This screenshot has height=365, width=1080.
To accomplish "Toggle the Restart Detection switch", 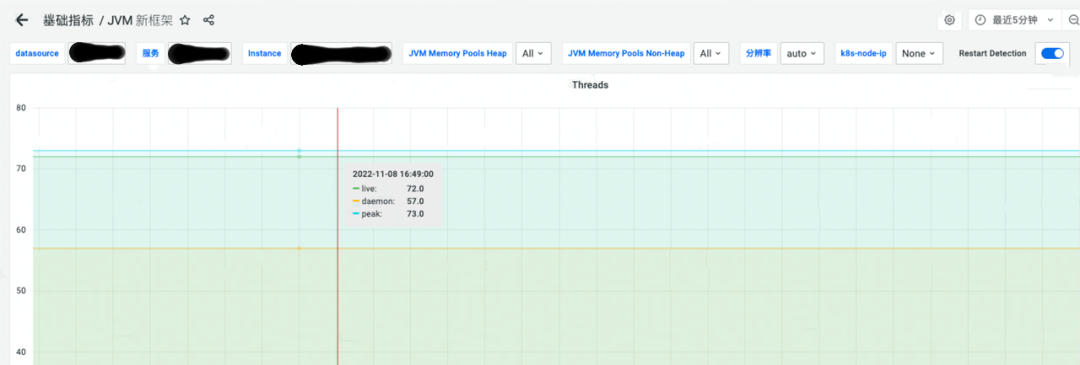I will (x=1052, y=53).
